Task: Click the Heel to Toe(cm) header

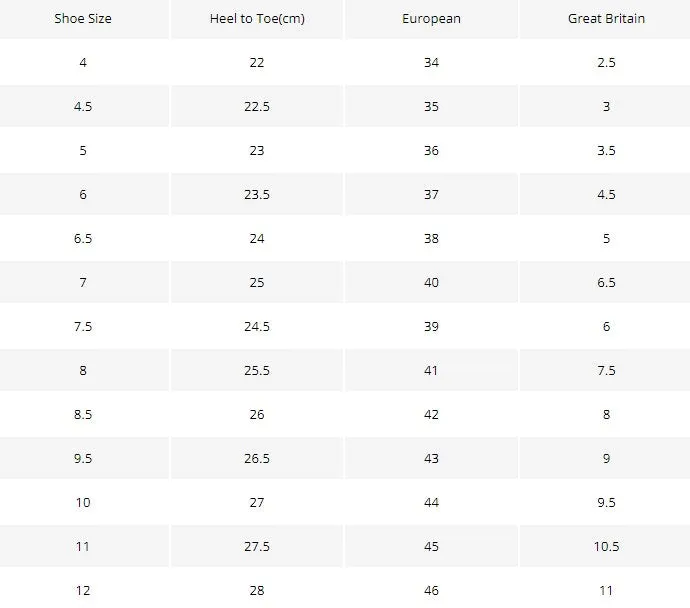Action: tap(257, 18)
